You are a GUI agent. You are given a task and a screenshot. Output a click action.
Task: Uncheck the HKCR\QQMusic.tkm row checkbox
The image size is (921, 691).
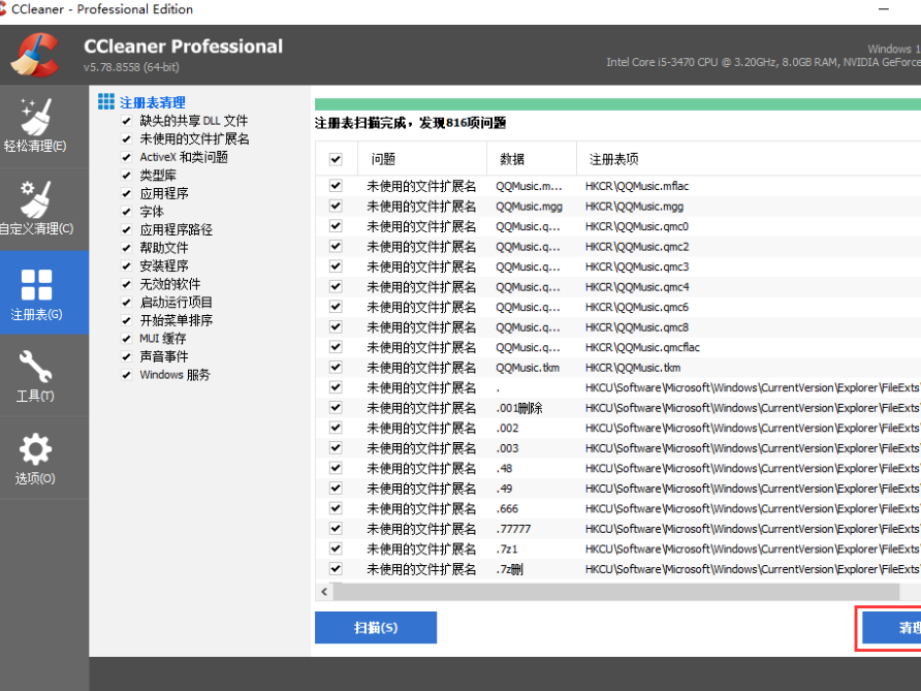point(335,368)
